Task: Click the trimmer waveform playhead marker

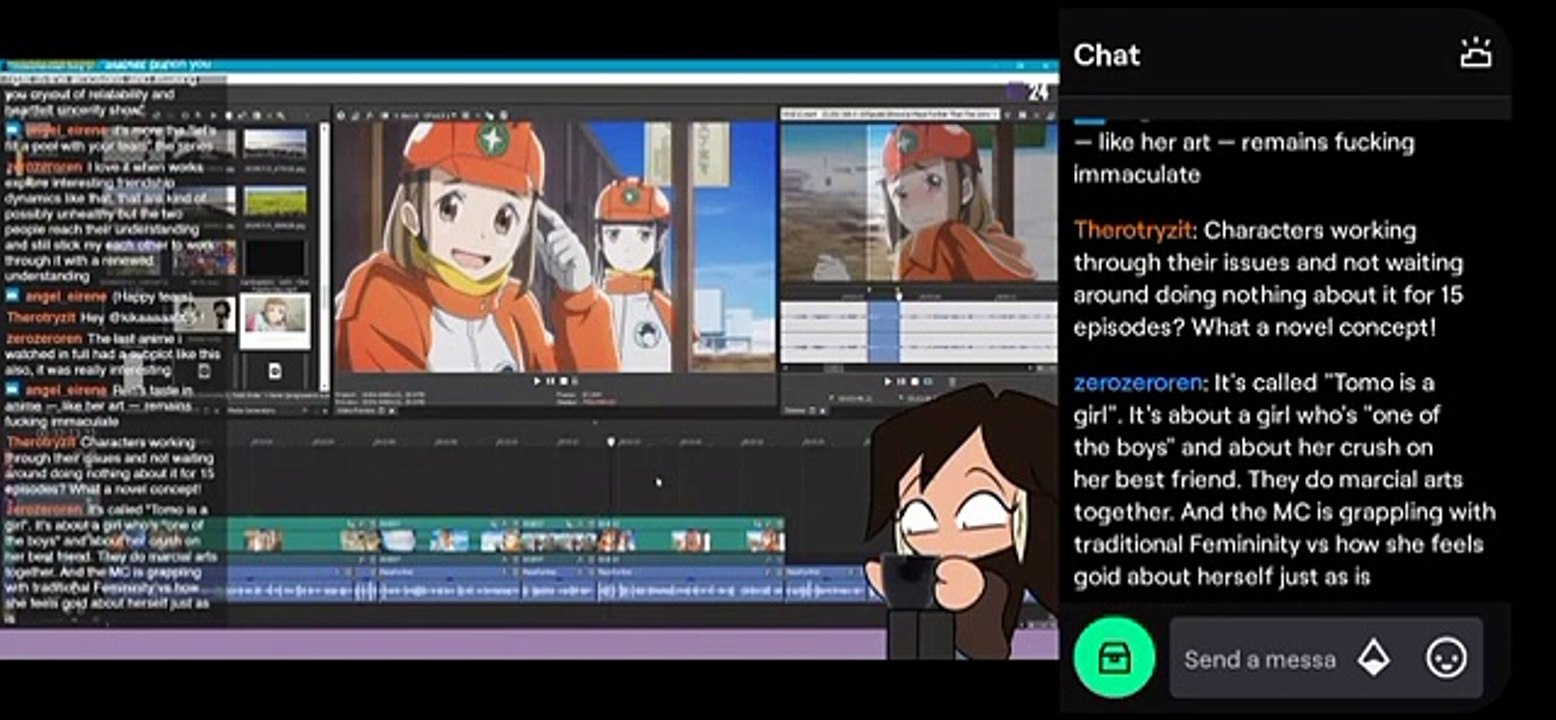Action: (x=898, y=295)
